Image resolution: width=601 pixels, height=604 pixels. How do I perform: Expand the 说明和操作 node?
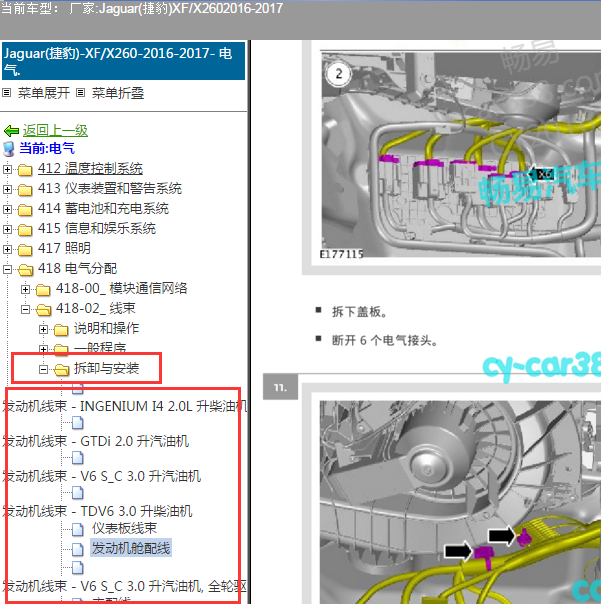coord(43,329)
